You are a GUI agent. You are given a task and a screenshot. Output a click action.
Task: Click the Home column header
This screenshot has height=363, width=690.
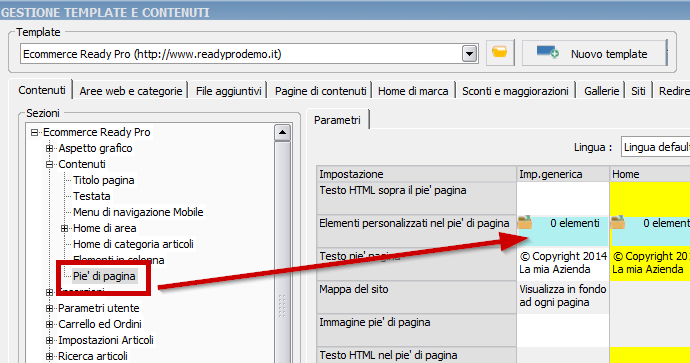pyautogui.click(x=650, y=174)
